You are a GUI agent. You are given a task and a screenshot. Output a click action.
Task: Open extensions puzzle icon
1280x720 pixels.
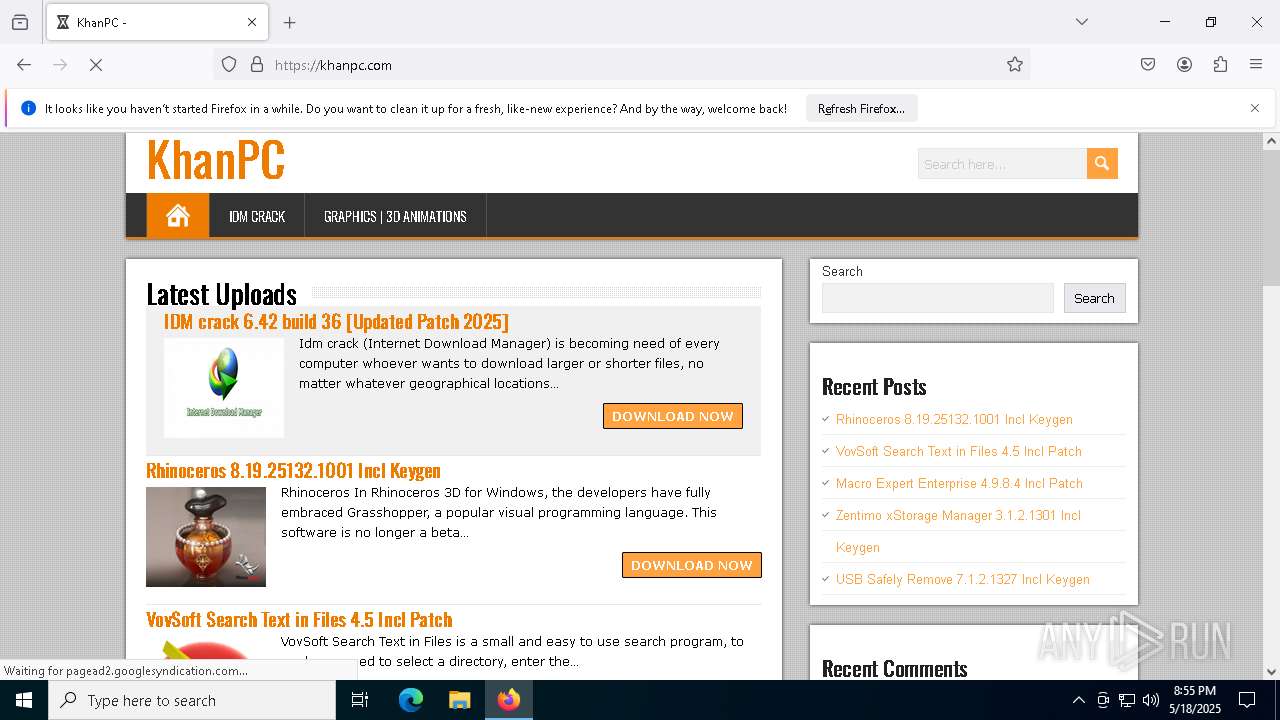(x=1220, y=65)
